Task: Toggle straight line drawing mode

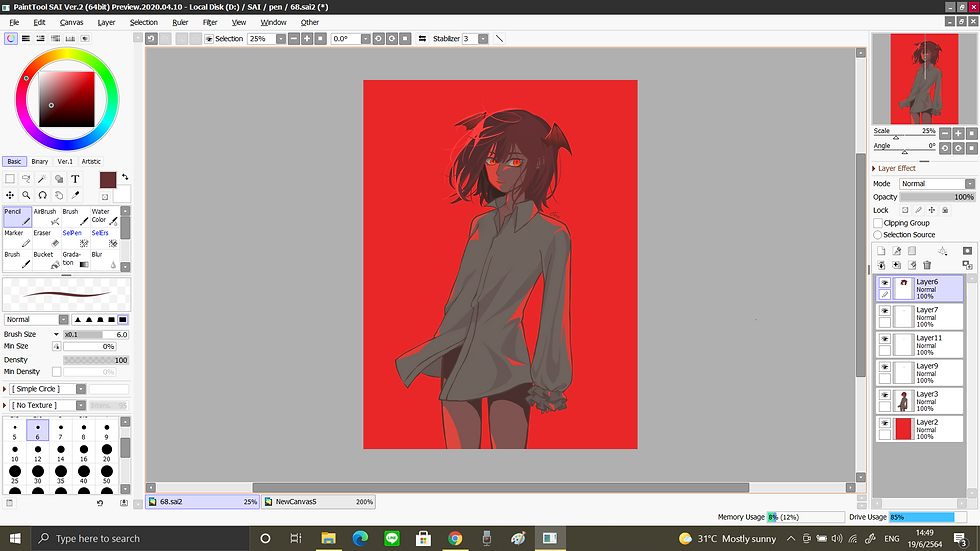Action: click(x=499, y=39)
